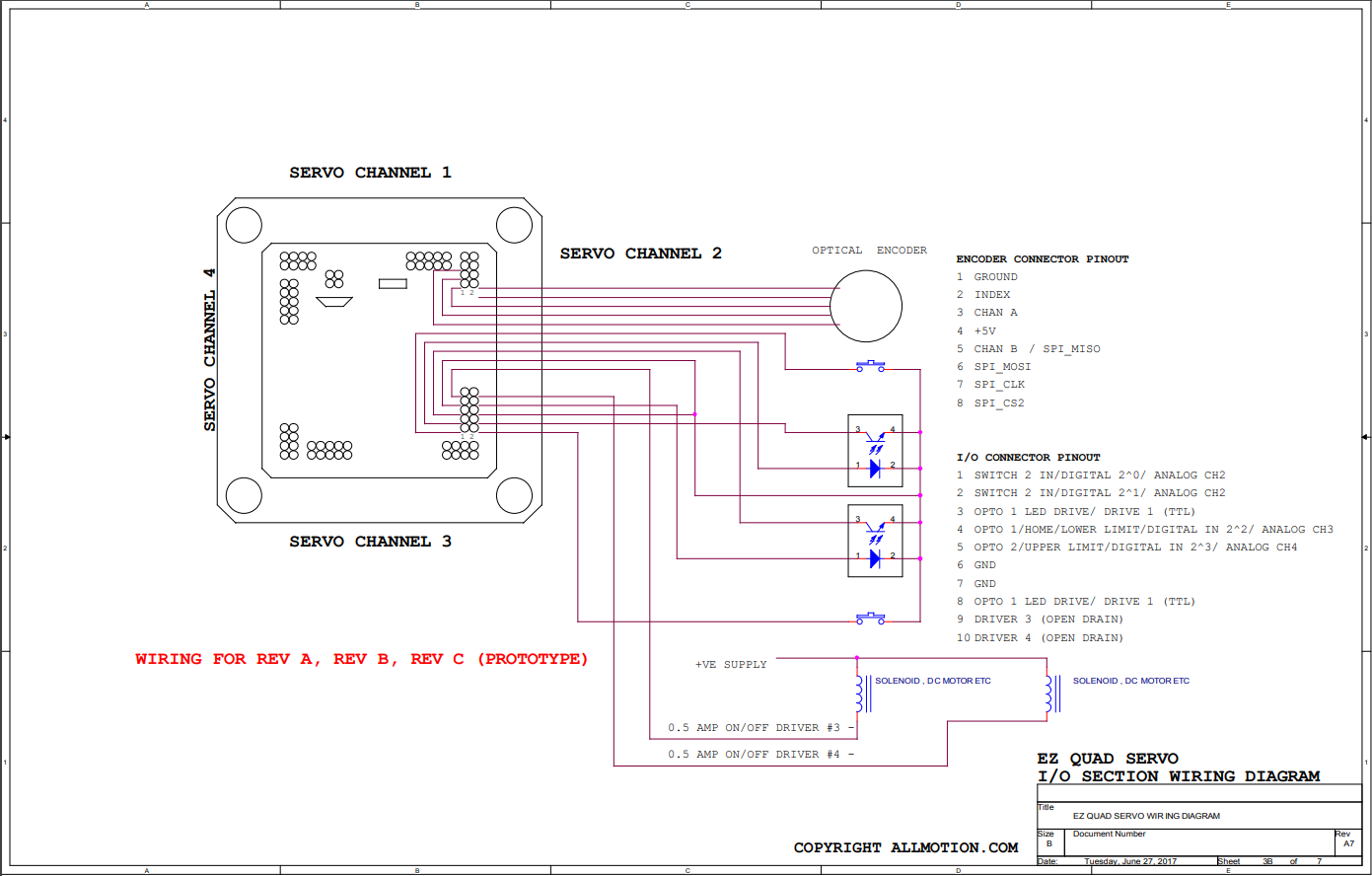Select the 0.5 AMP ON/OFF DRIVER #4 label
This screenshot has height=876, width=1372.
[760, 755]
